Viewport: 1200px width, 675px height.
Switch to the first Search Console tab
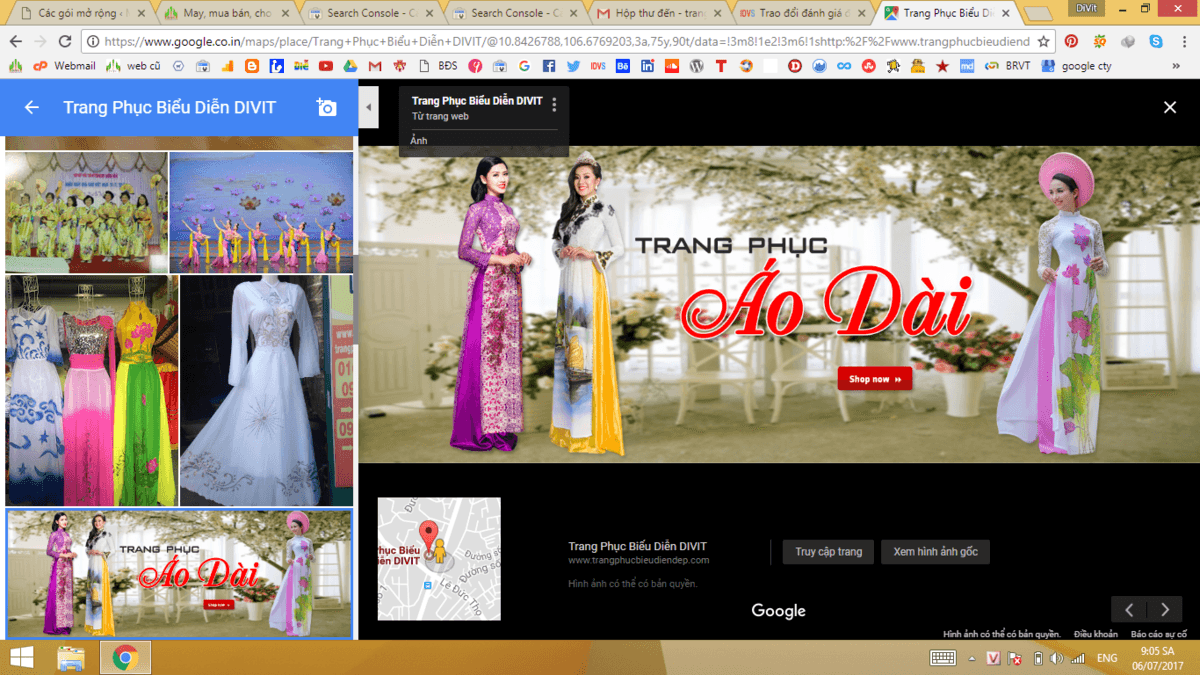tap(372, 14)
